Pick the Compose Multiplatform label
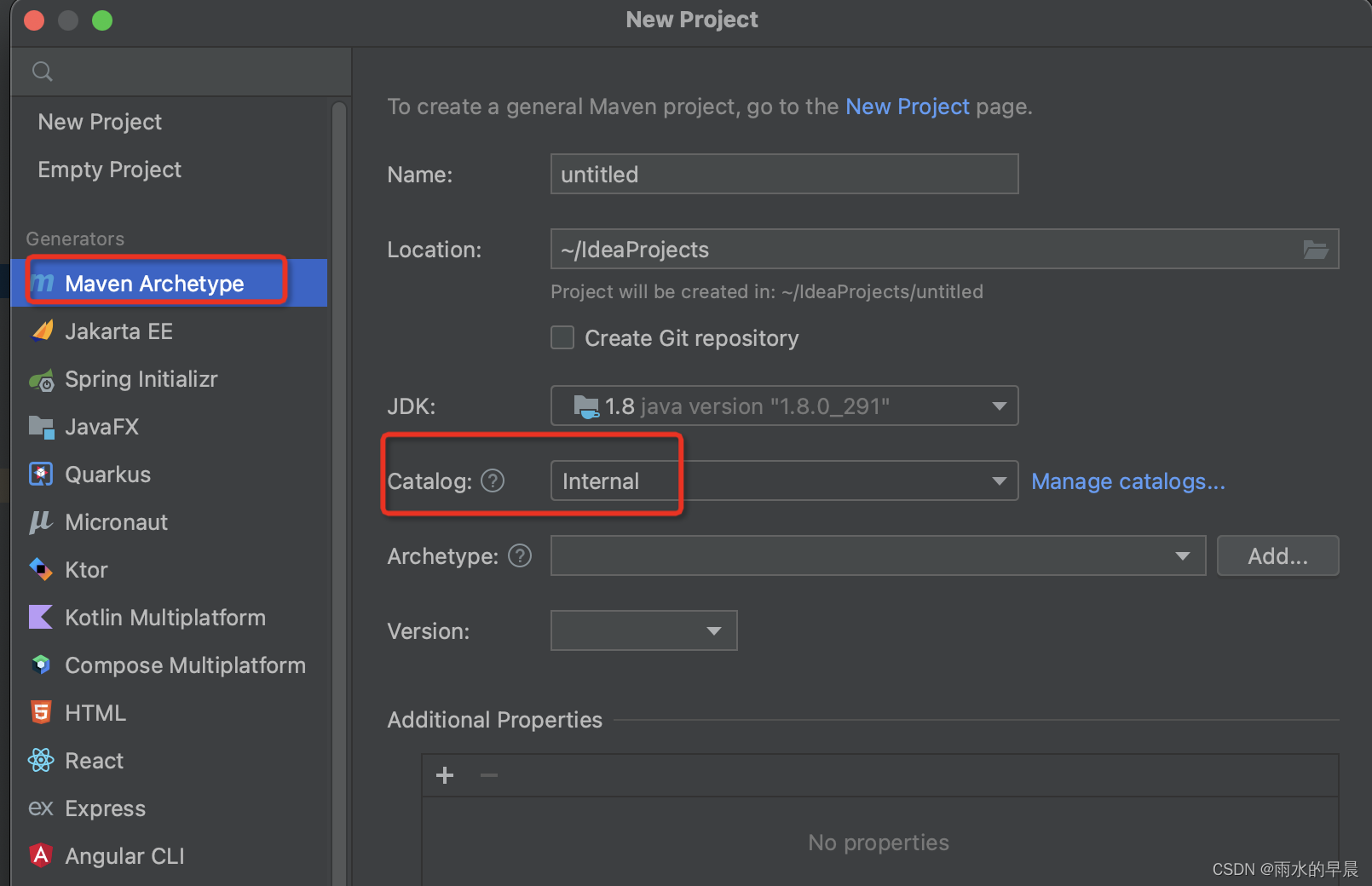 185,665
